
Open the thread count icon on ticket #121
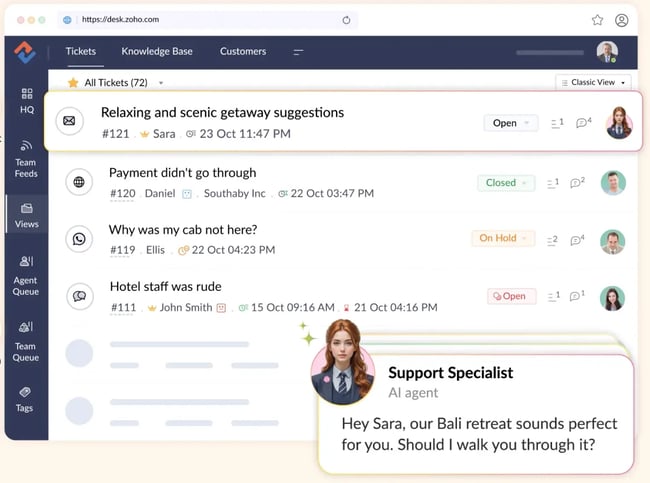pos(557,123)
